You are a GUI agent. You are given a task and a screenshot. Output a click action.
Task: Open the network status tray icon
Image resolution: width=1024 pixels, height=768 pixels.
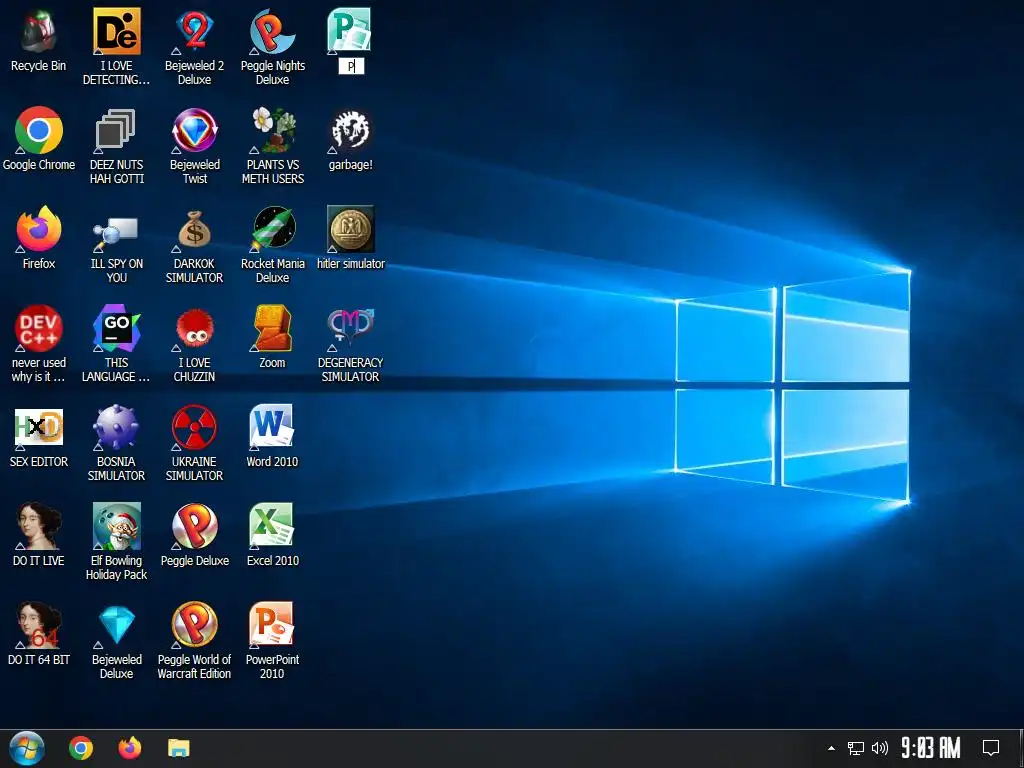coord(856,748)
